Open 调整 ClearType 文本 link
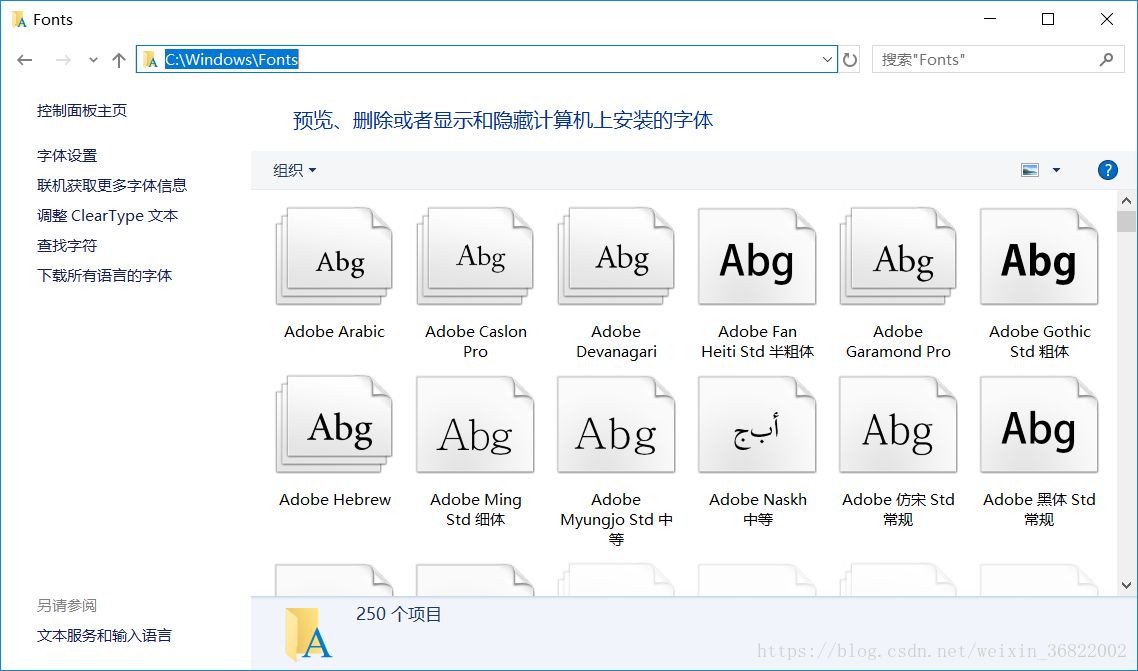This screenshot has height=671, width=1138. (x=107, y=215)
